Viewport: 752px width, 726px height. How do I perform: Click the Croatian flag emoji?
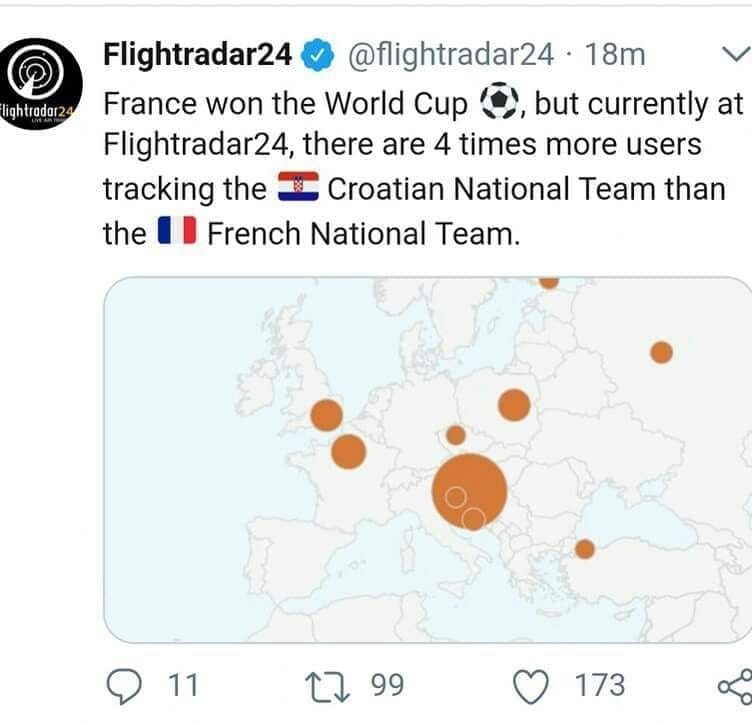pos(296,188)
